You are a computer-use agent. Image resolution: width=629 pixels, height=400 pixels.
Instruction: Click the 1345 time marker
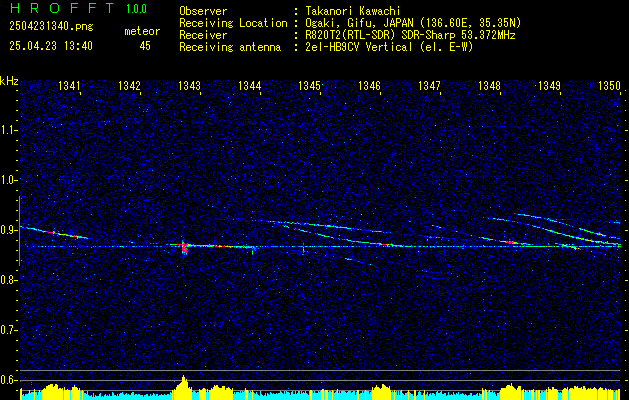(x=309, y=86)
